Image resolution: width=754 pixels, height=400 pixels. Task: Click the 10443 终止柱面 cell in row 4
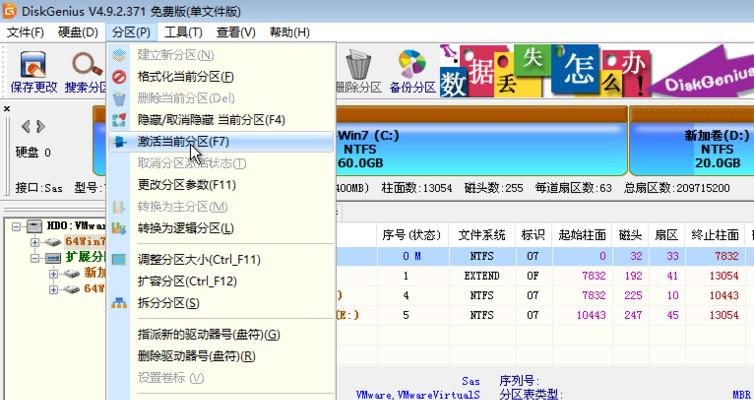coord(724,296)
